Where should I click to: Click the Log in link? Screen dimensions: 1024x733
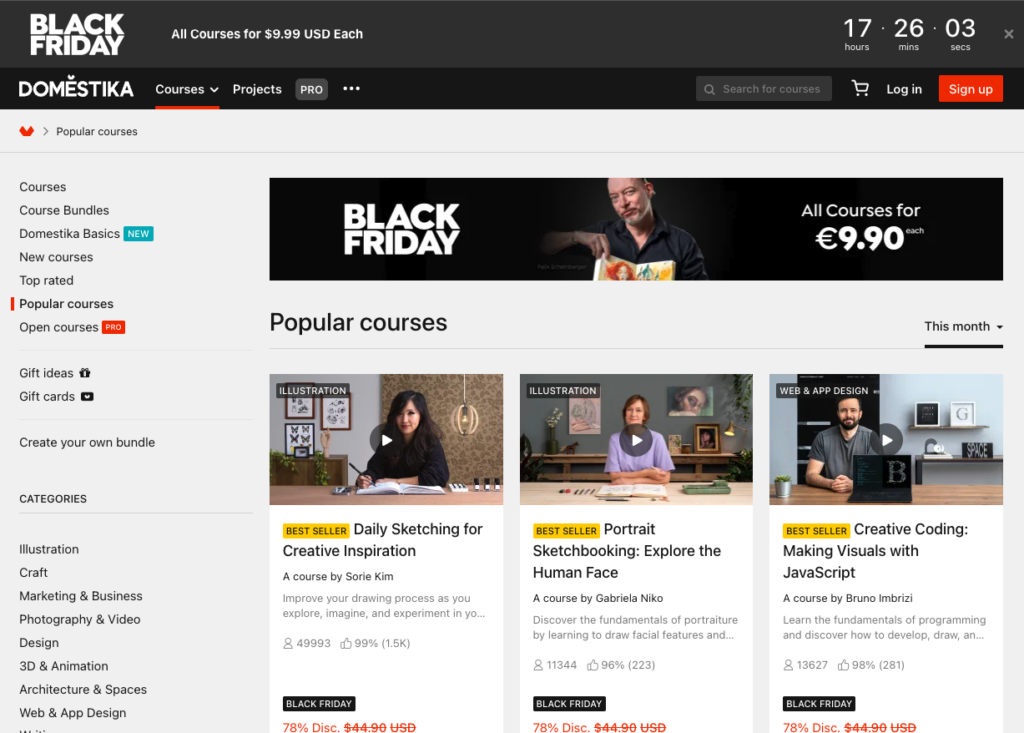coord(904,90)
